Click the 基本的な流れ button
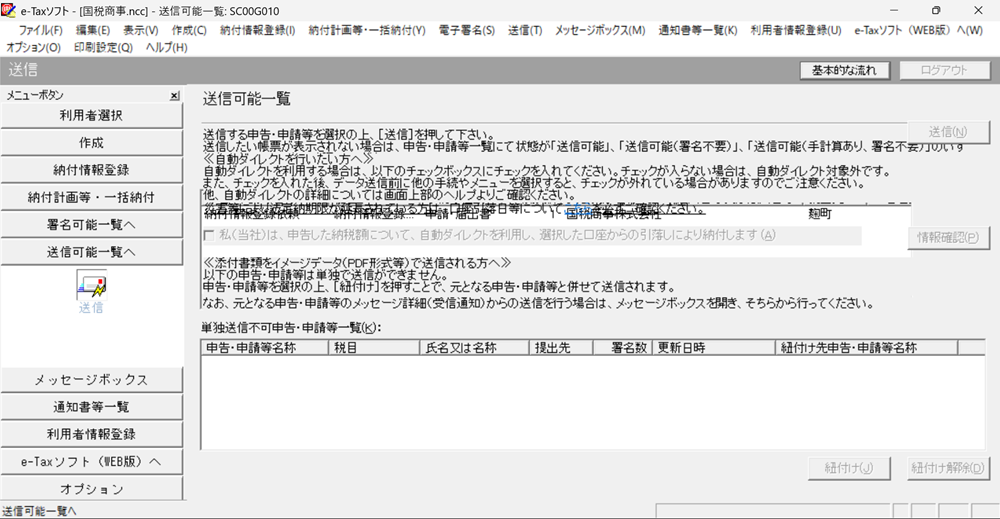The image size is (1000, 519). [x=844, y=70]
